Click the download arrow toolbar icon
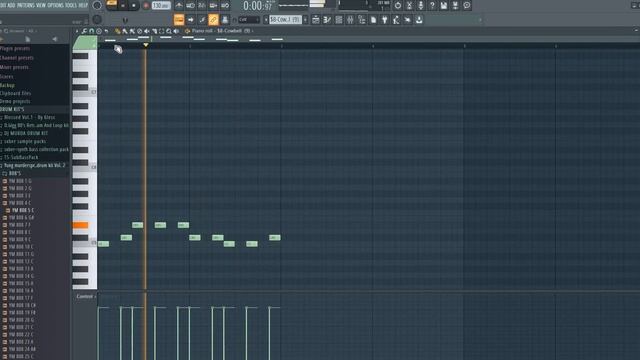This screenshot has height=360, width=640. click(x=419, y=20)
